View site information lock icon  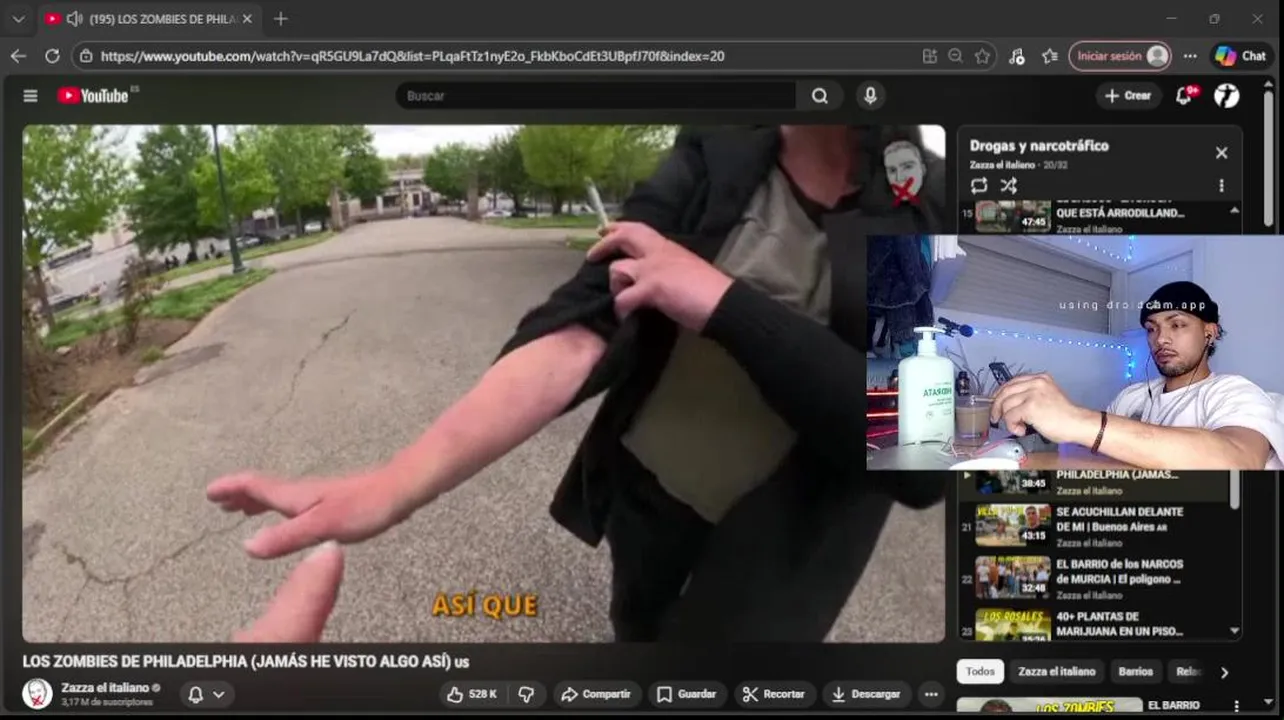[x=87, y=56]
